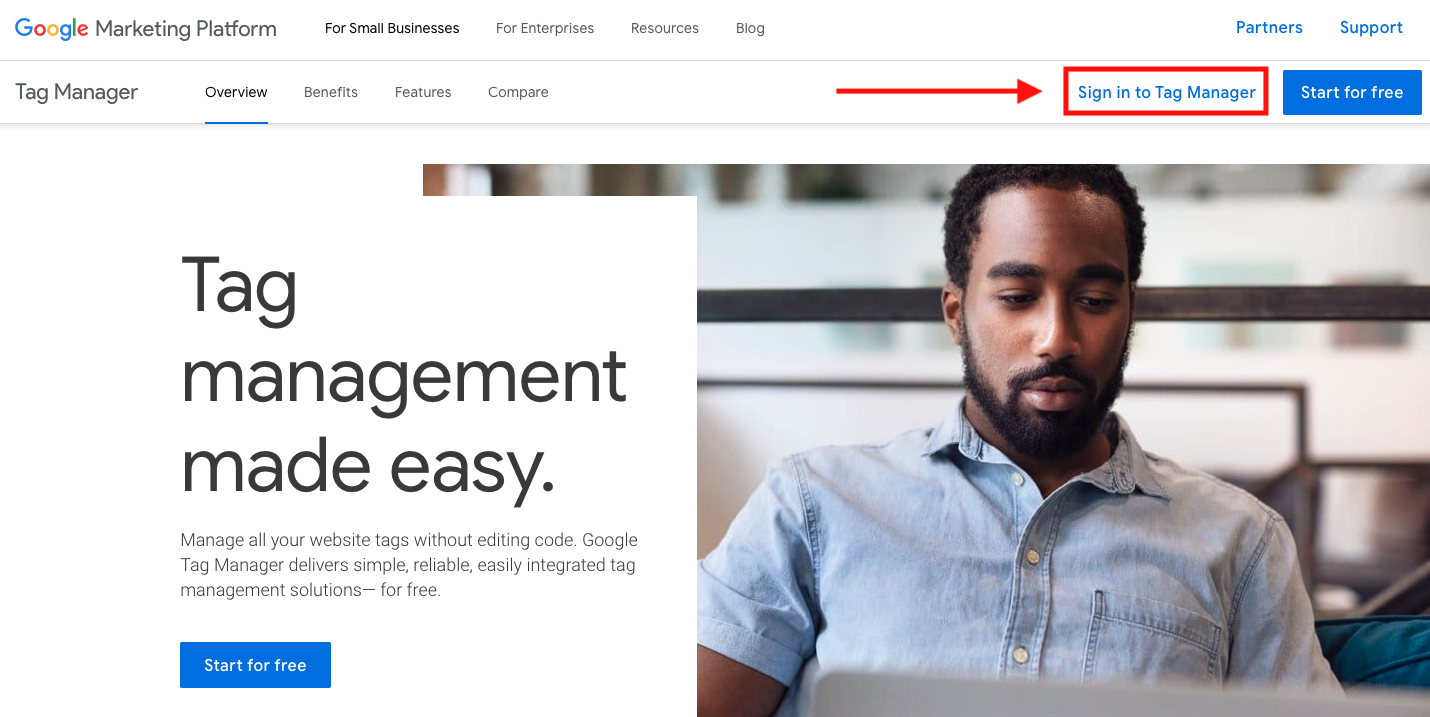Click the colorful Google wordmark logo
Image resolution: width=1430 pixels, height=717 pixels.
click(52, 29)
